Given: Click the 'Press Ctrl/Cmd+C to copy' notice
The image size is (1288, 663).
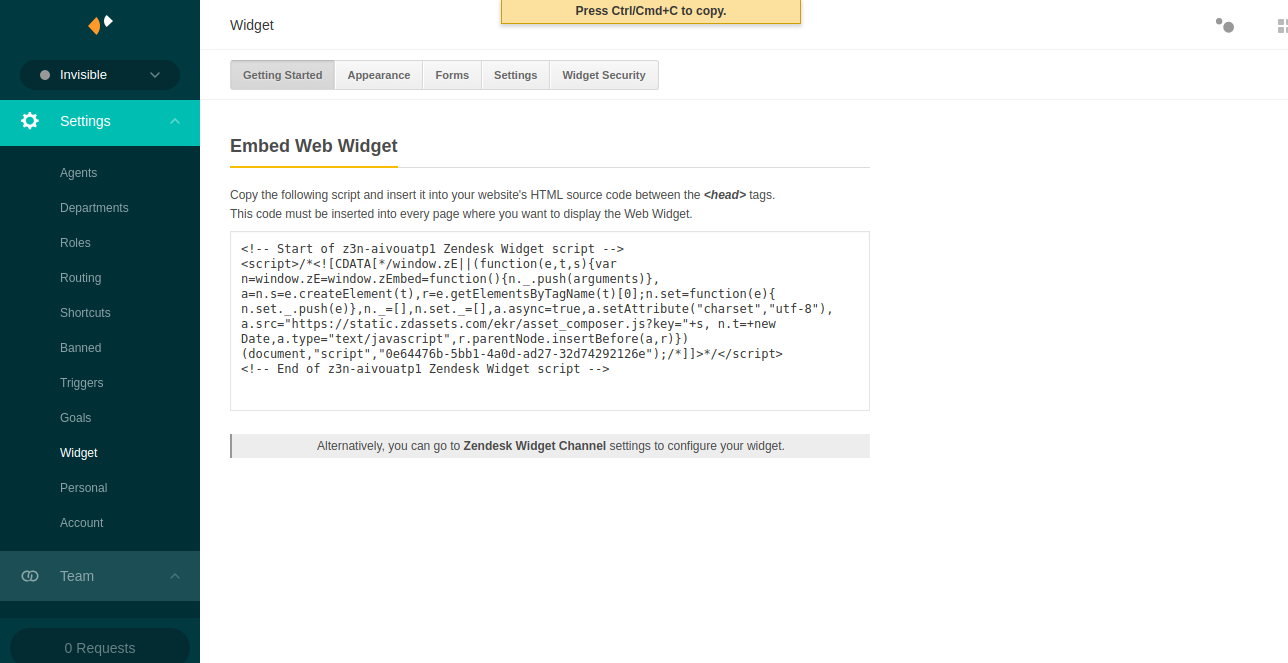Looking at the screenshot, I should pyautogui.click(x=651, y=12).
